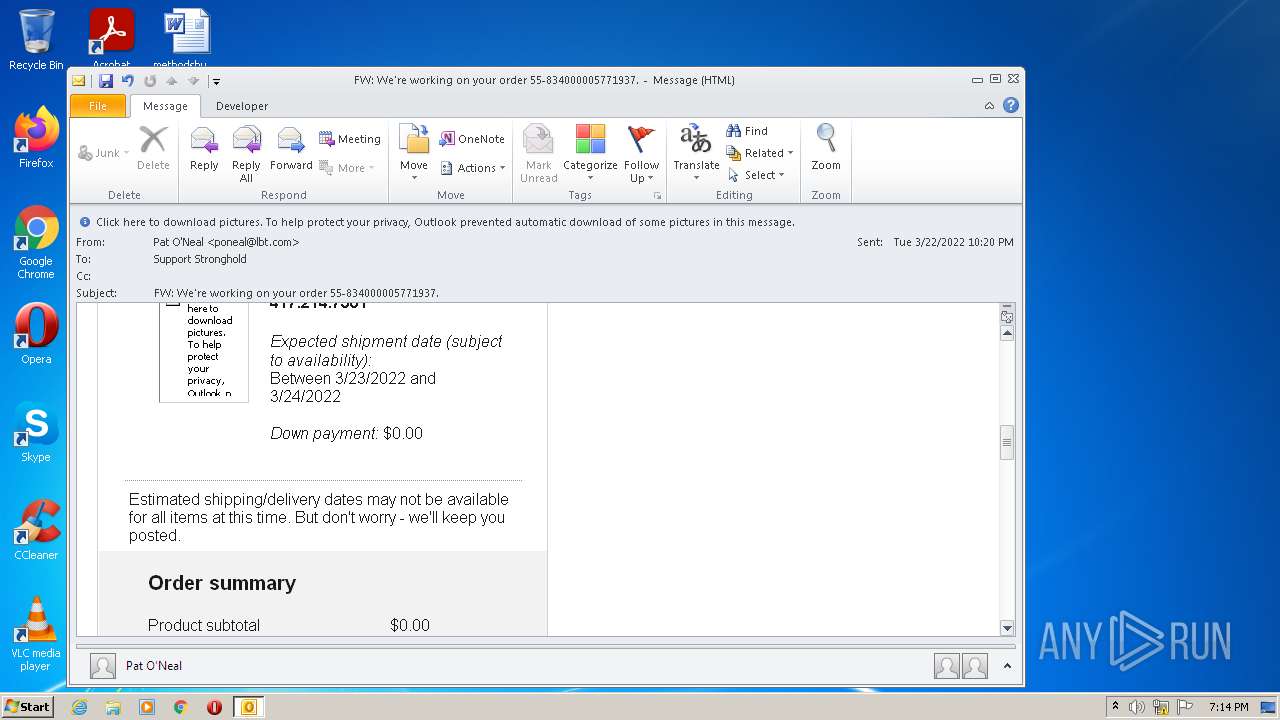Open Internet Explorer in the taskbar
The height and width of the screenshot is (720, 1280).
[x=80, y=707]
